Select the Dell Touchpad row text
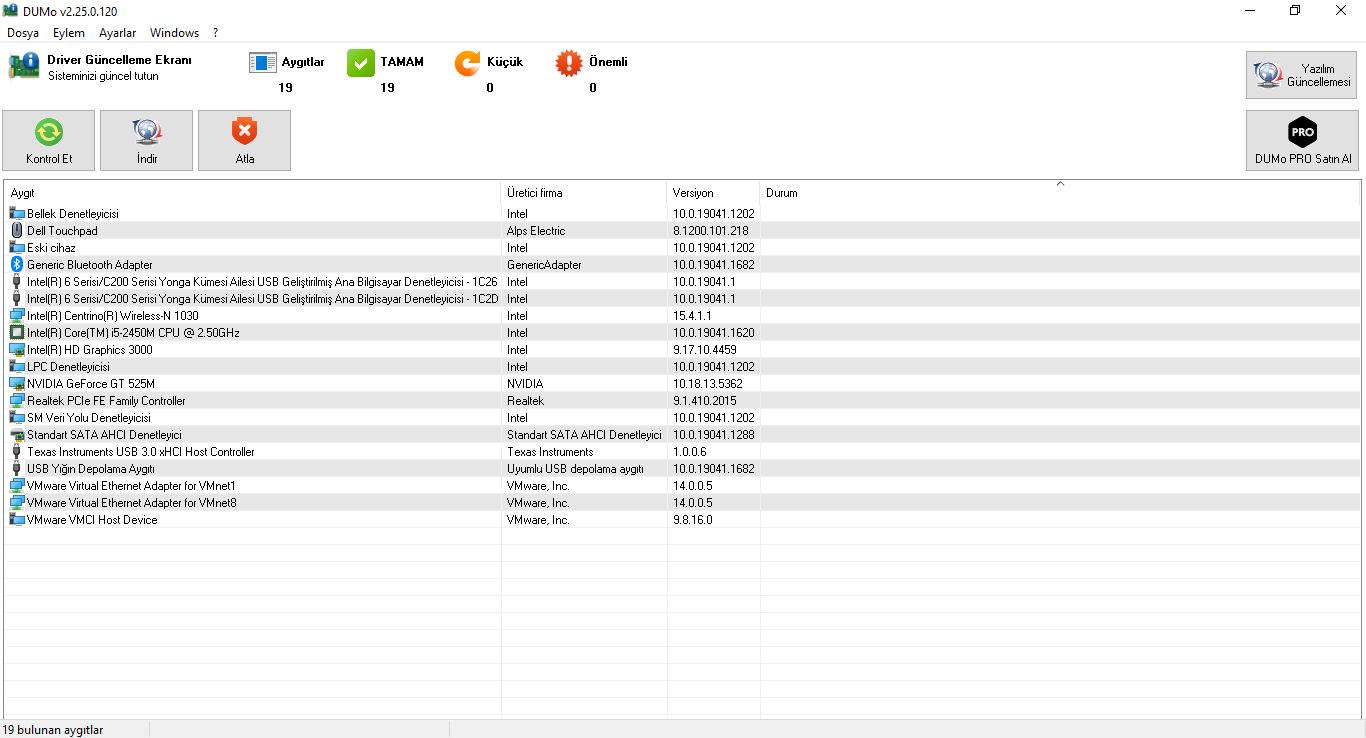1366x738 pixels. (62, 231)
